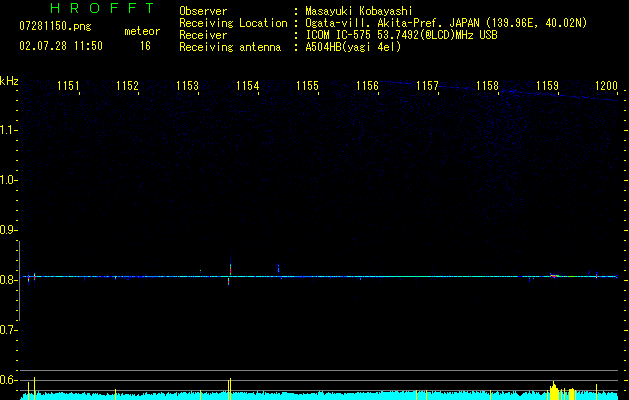Click the 1154 time axis label

click(x=248, y=85)
